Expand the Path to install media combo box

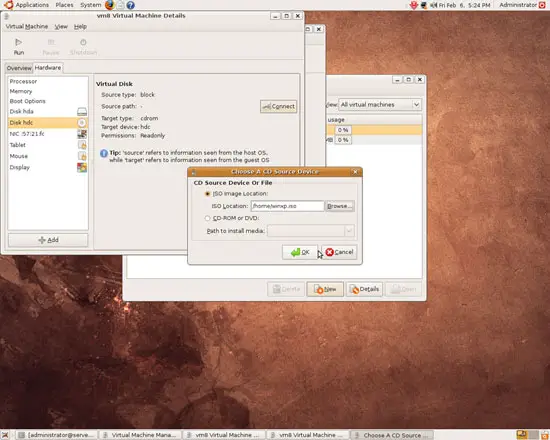[x=311, y=231]
